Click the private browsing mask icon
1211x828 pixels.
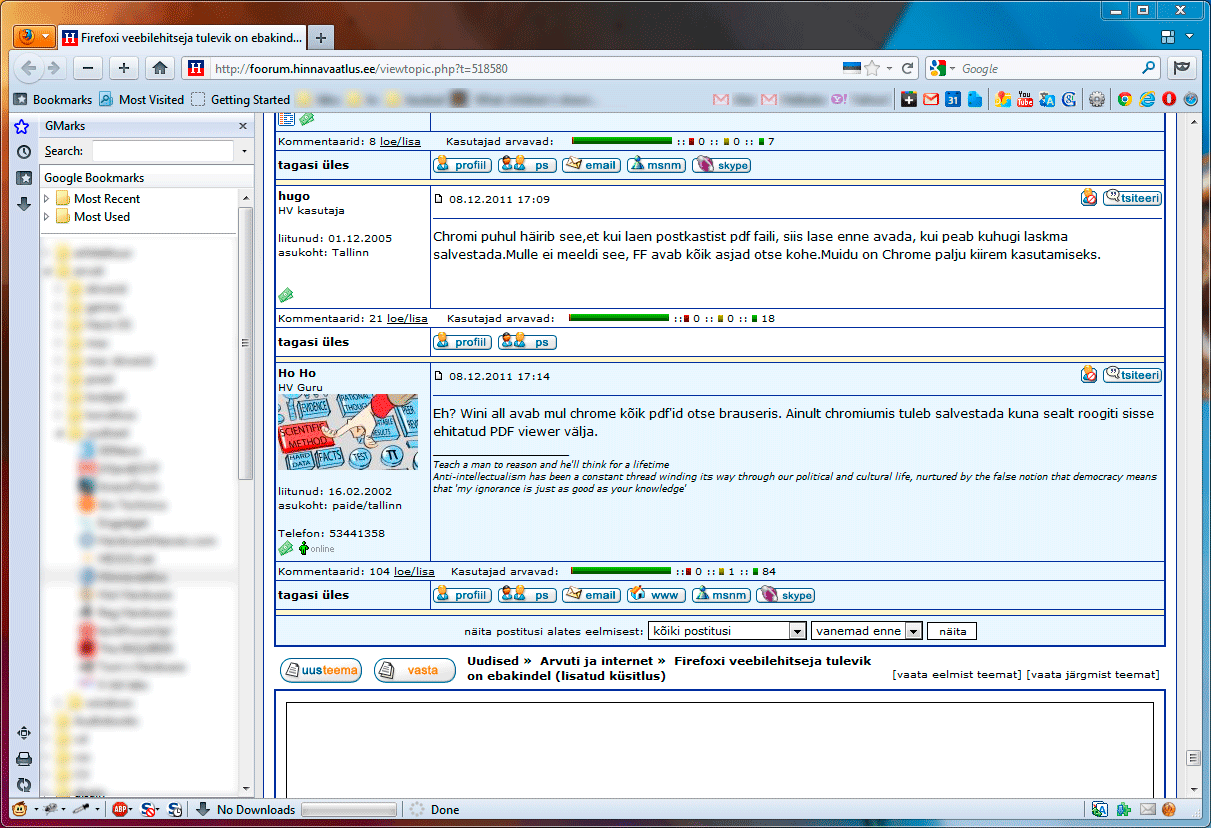[1183, 68]
